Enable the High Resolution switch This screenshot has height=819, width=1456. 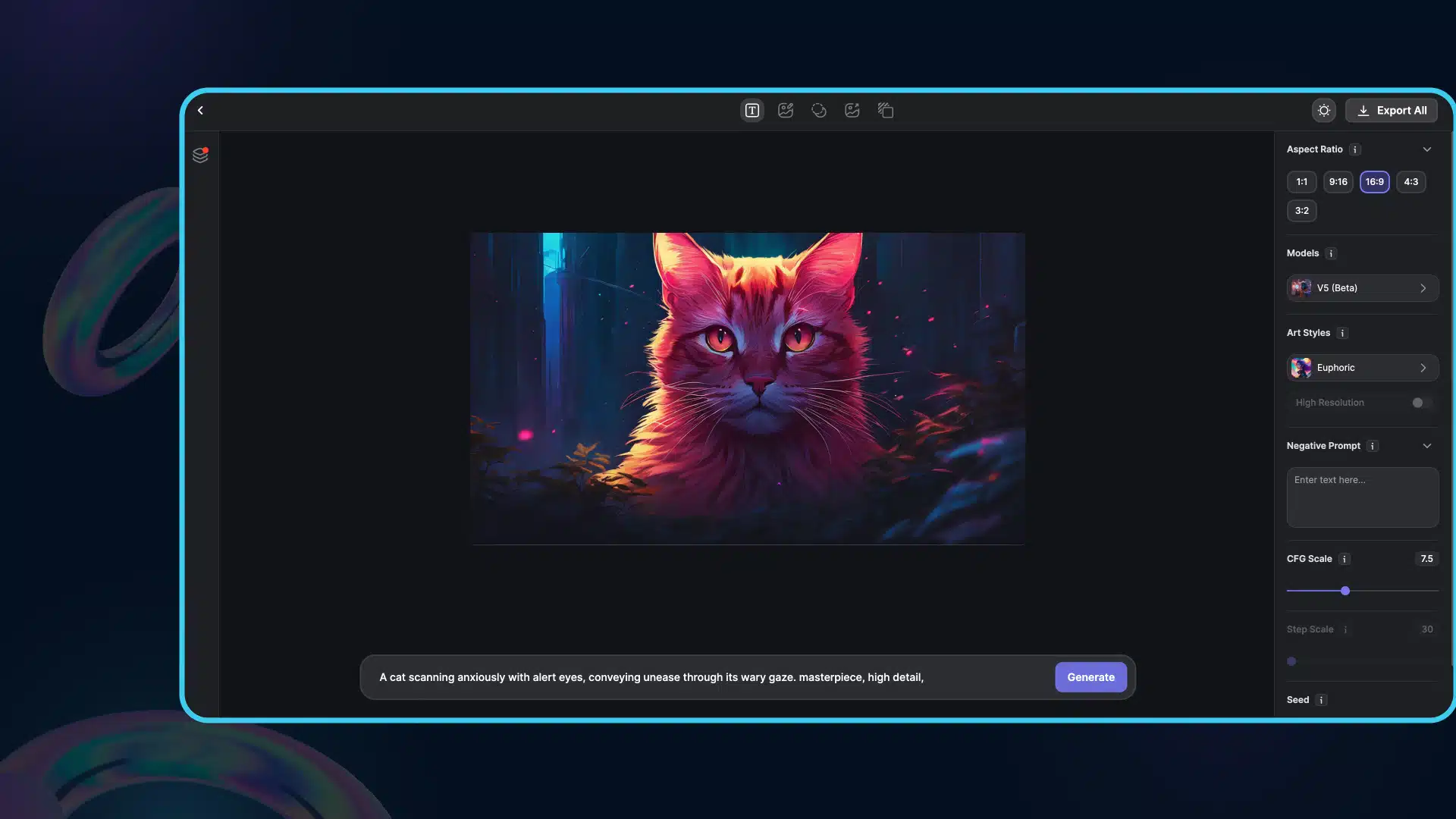coord(1420,403)
